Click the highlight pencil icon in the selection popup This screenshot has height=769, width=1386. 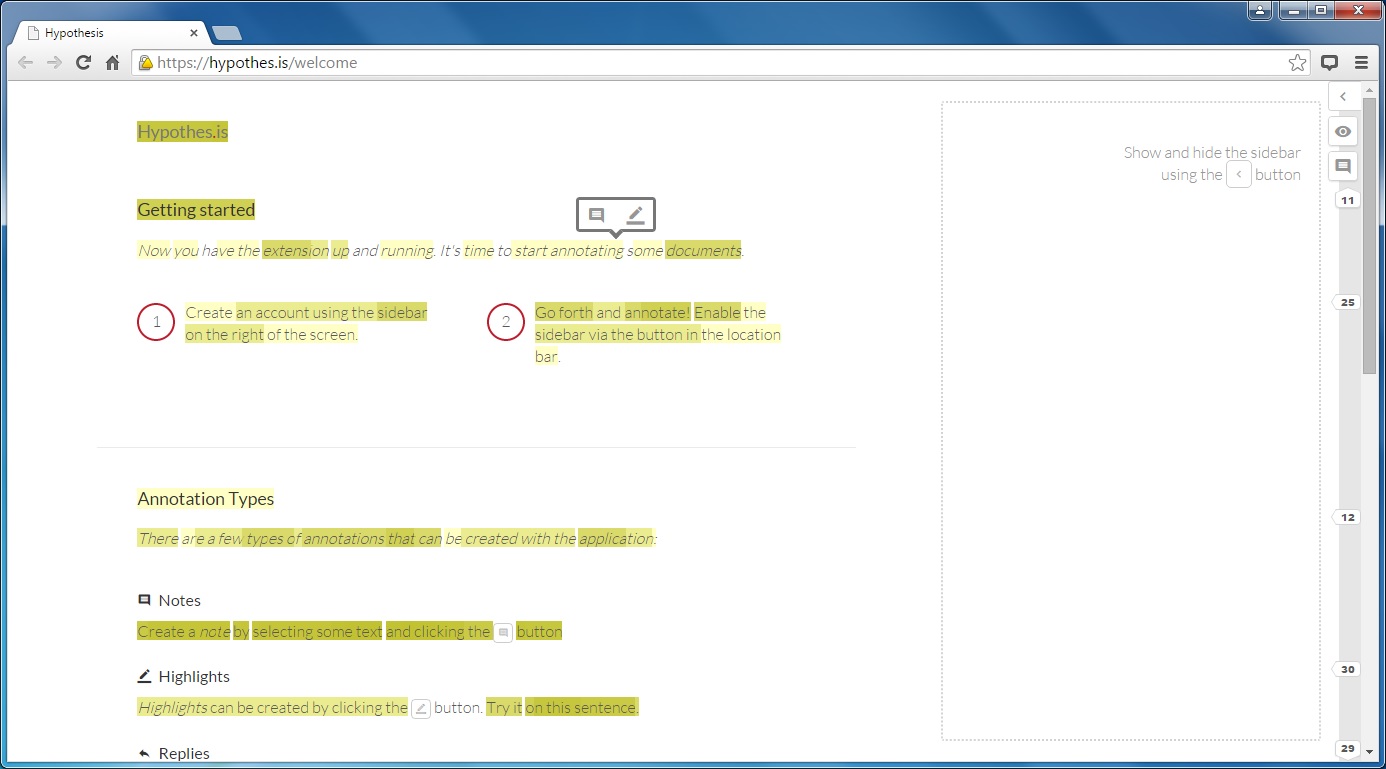click(x=635, y=215)
